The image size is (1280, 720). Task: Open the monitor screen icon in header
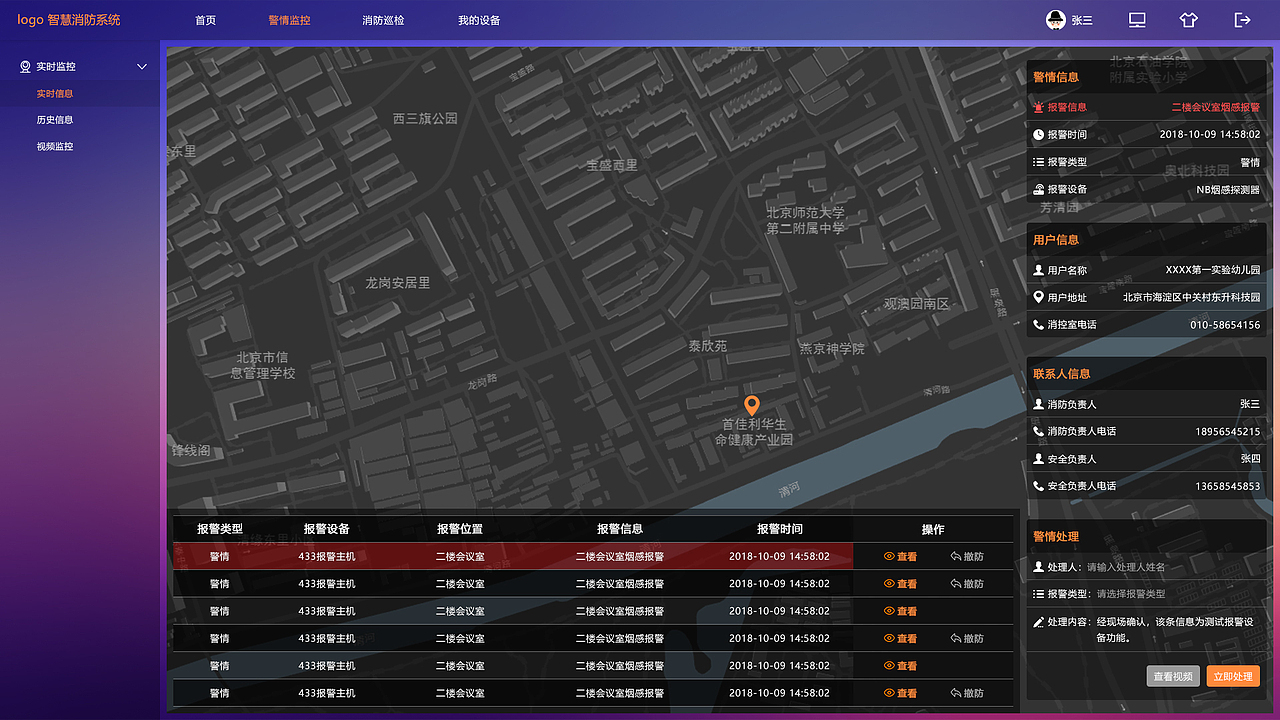click(x=1137, y=20)
